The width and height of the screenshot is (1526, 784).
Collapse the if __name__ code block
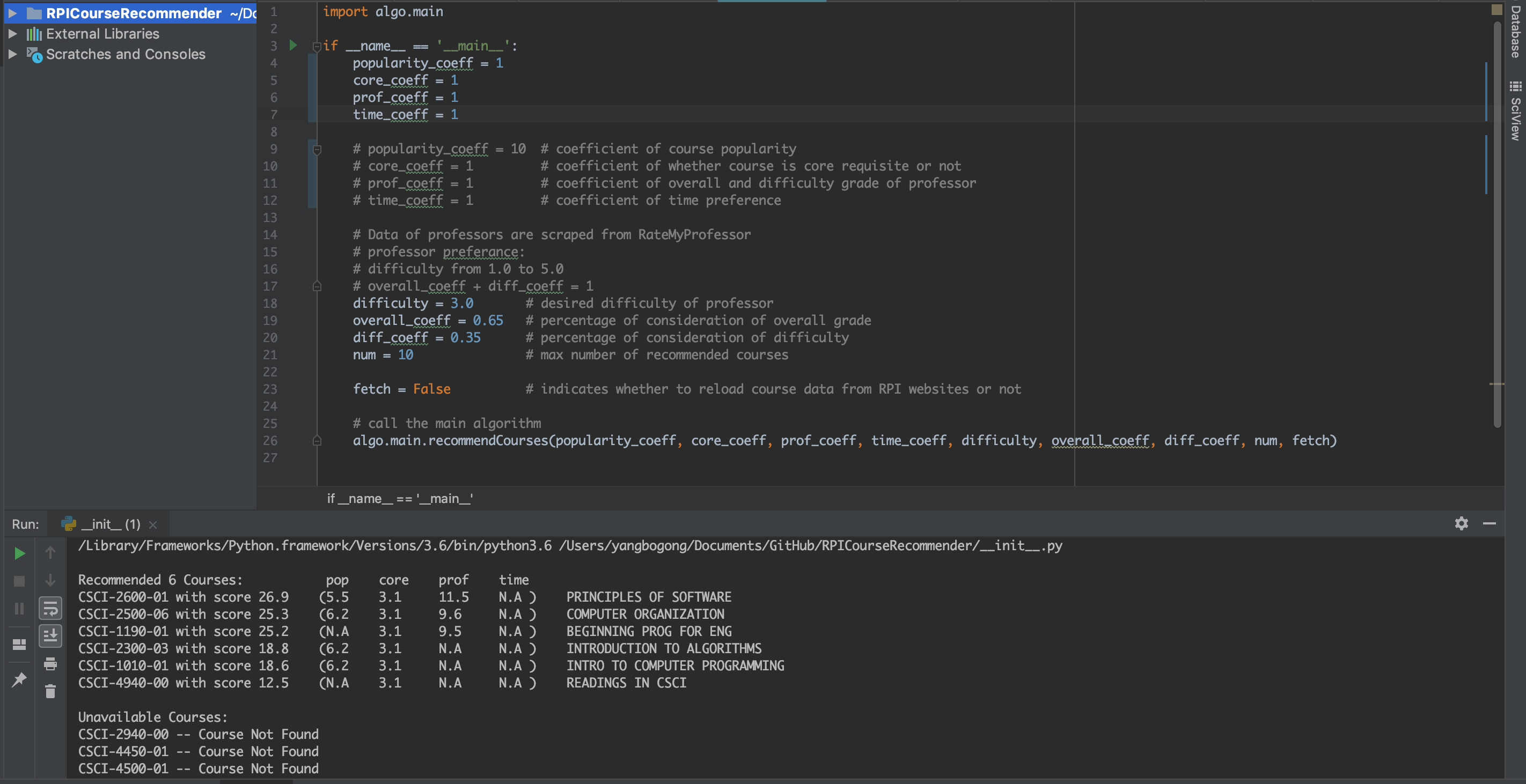coord(317,47)
